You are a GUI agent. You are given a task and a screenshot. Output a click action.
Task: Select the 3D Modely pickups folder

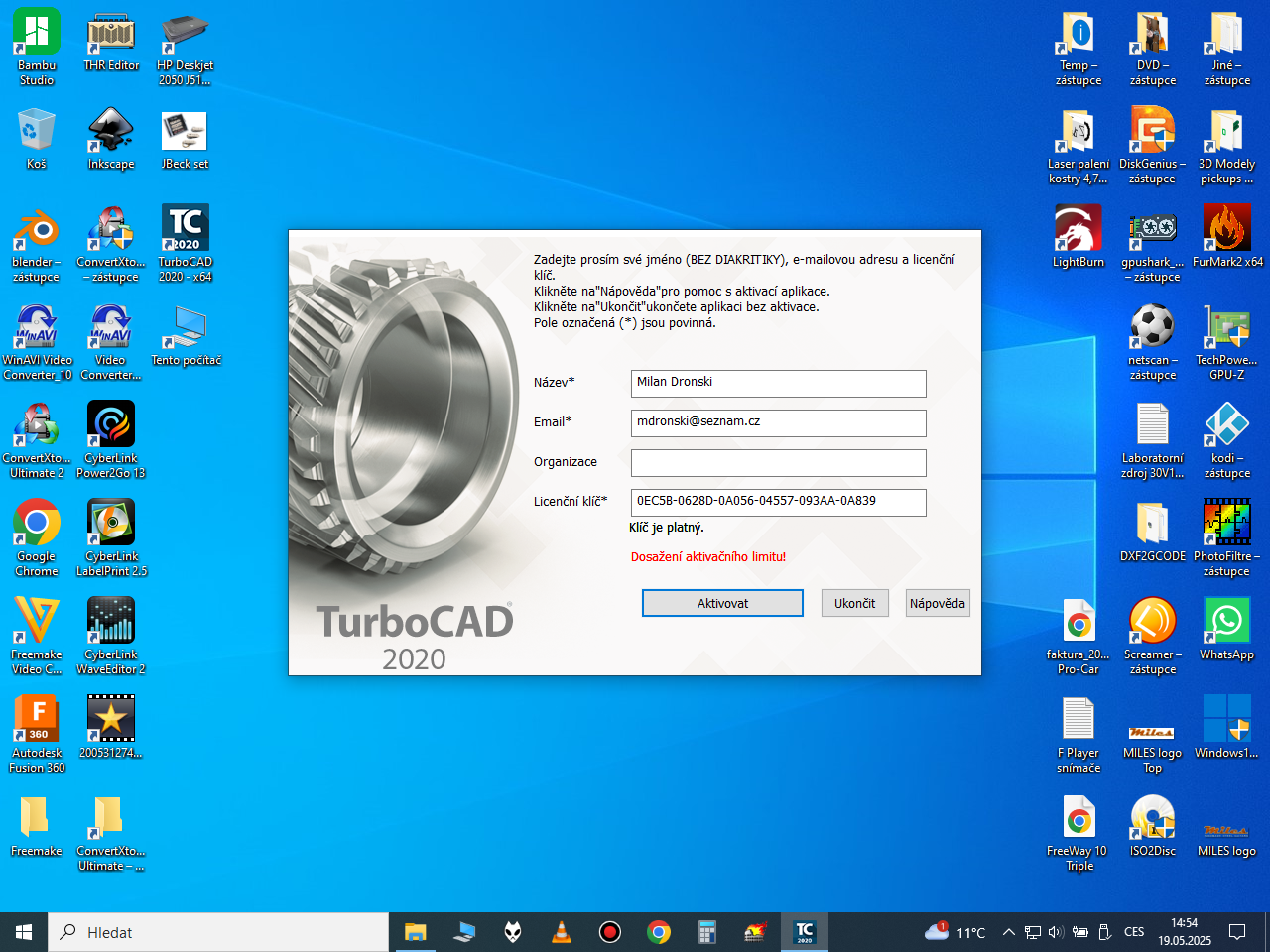[1227, 146]
